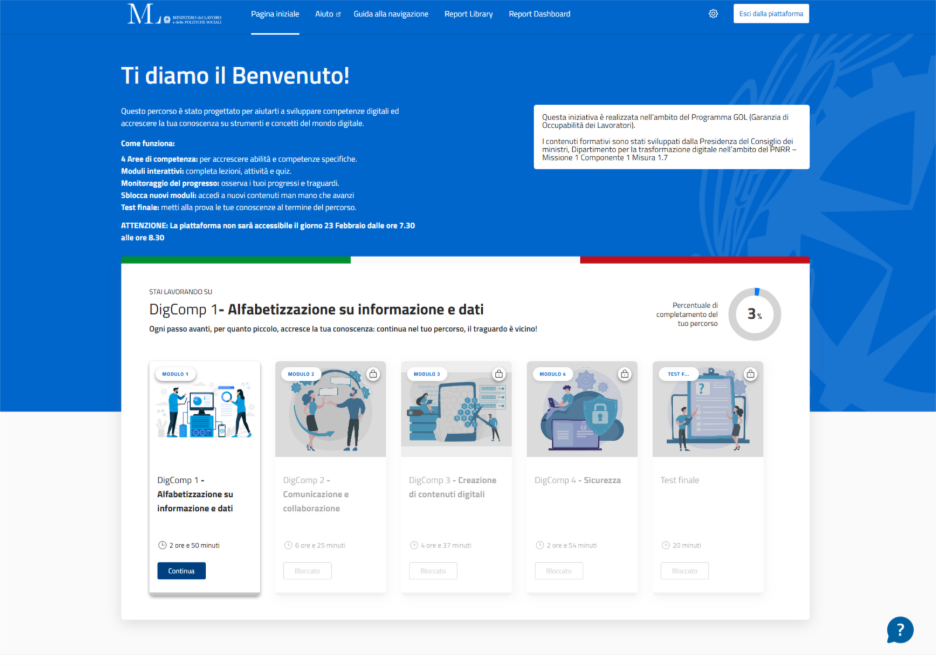Image resolution: width=936 pixels, height=666 pixels.
Task: Click the clock icon for 20 minuti
Action: (x=665, y=545)
